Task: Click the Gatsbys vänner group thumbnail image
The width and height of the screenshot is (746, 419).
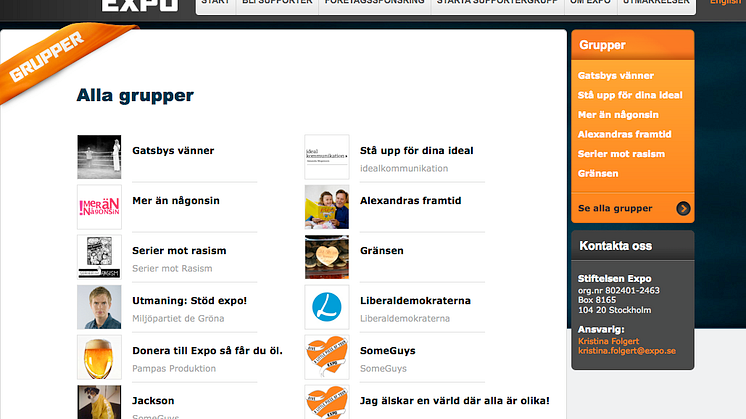Action: (x=99, y=157)
